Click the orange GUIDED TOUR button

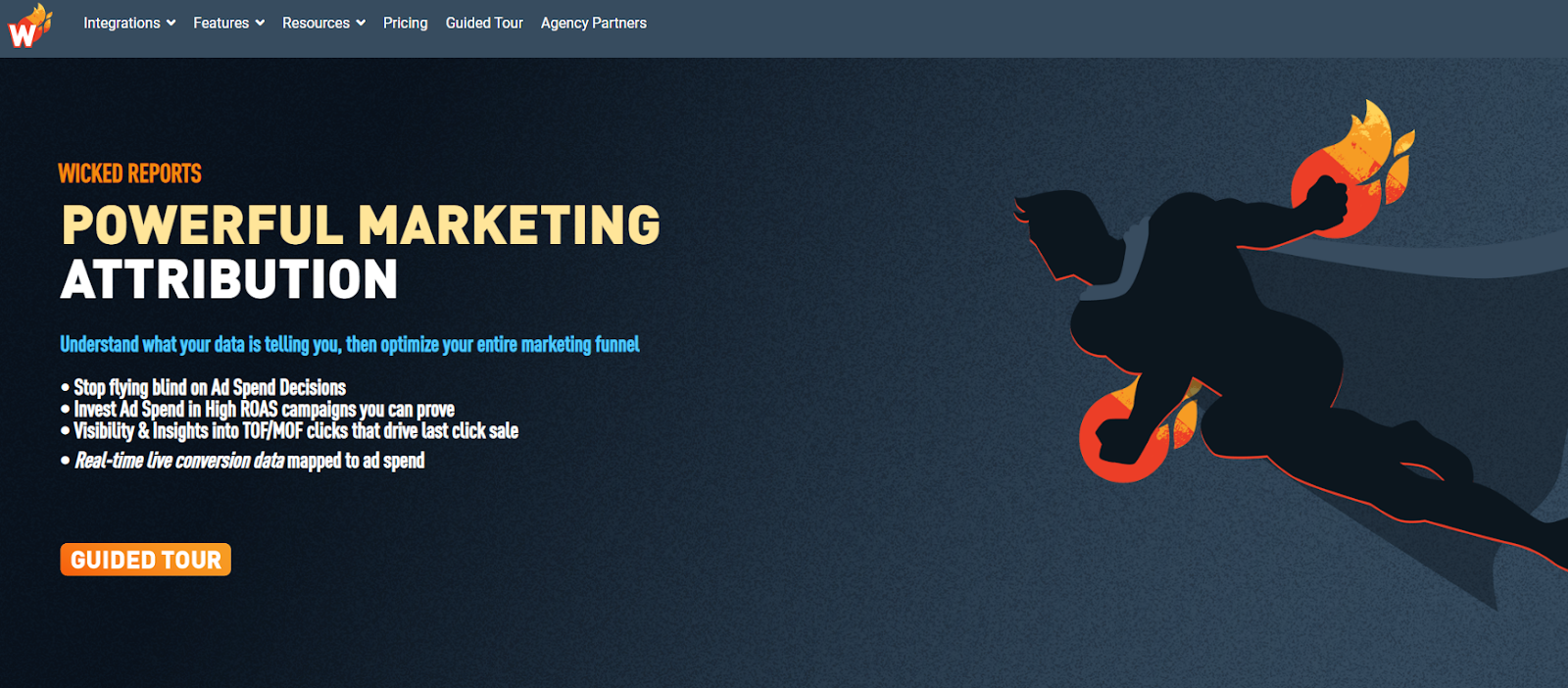tap(146, 560)
